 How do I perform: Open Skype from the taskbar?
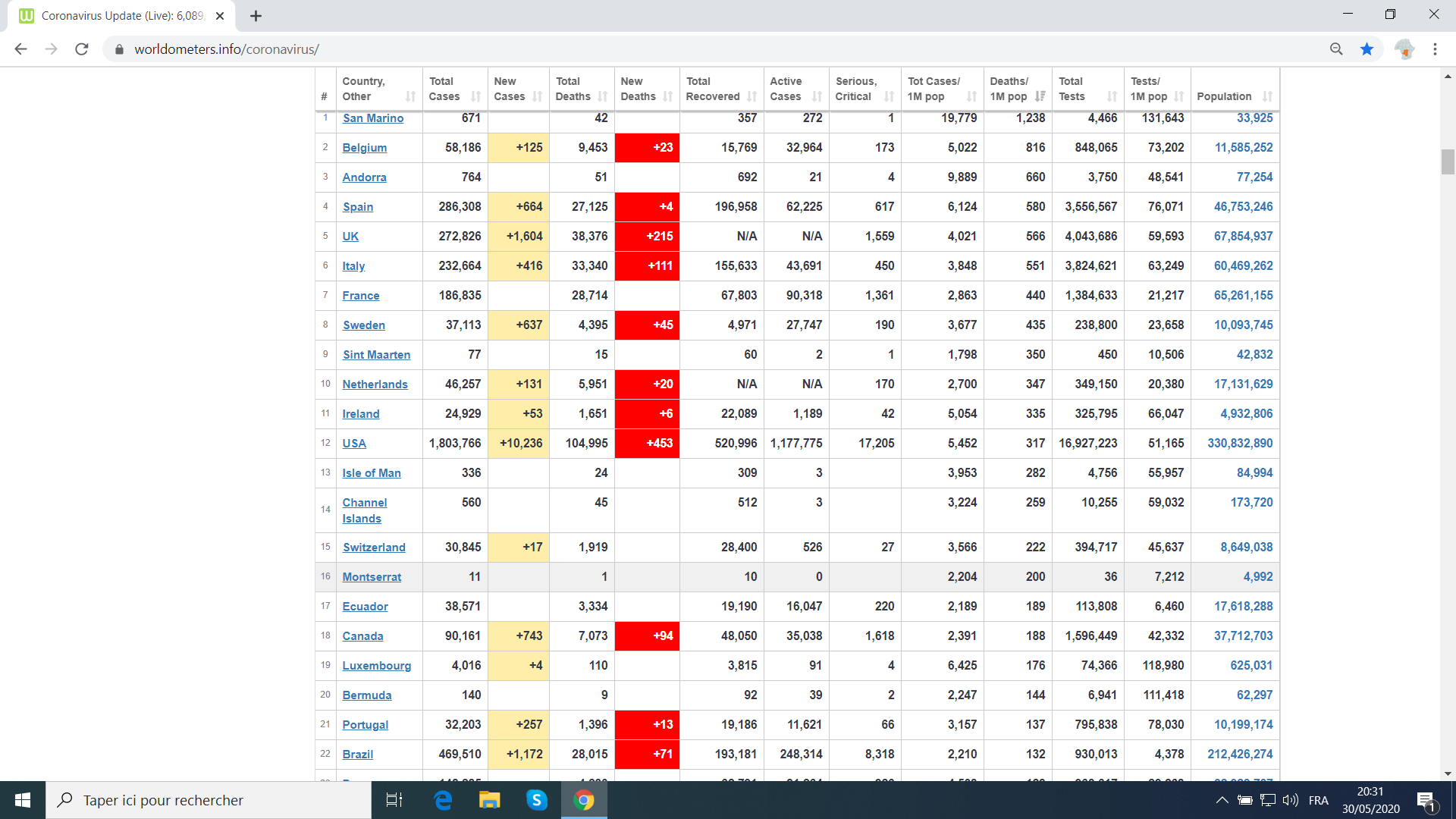click(x=537, y=800)
